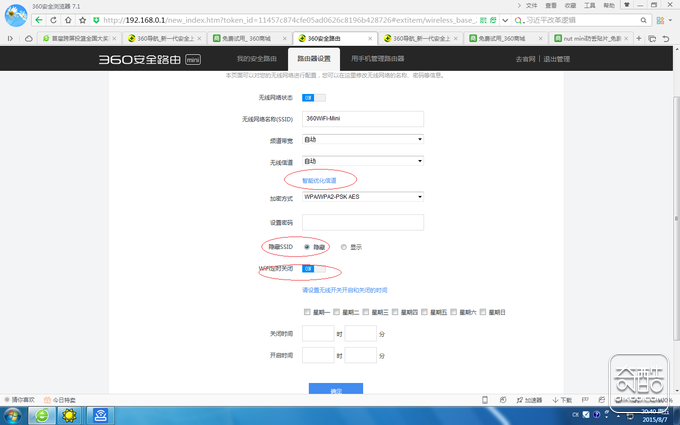Open the 加速器 accelerator icon in status bar

[x=529, y=400]
